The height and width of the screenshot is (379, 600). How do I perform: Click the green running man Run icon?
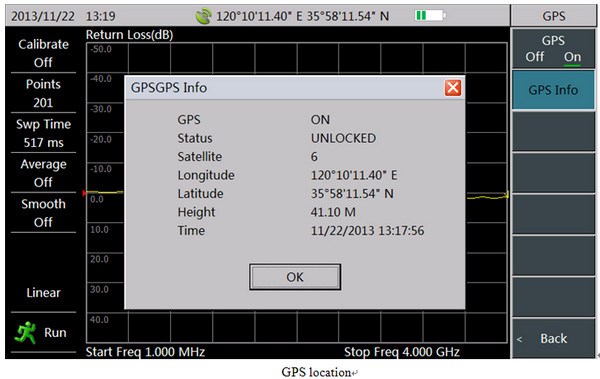pos(25,333)
